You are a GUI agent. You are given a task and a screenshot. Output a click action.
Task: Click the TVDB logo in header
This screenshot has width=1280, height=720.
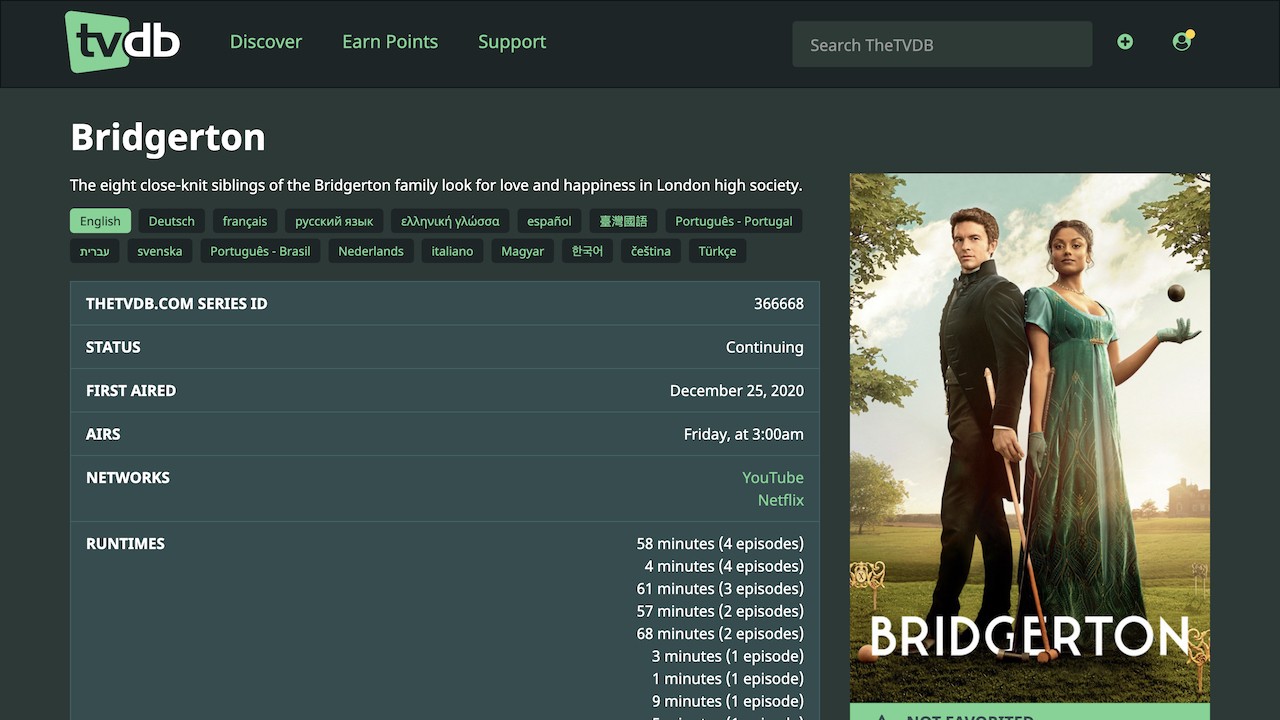click(122, 42)
